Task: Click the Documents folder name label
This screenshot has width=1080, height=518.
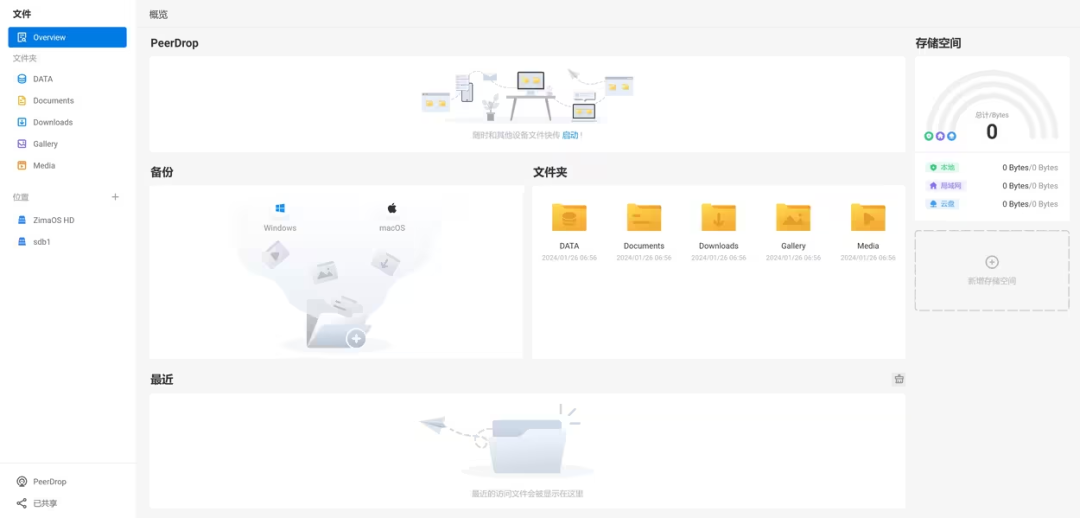Action: click(x=643, y=246)
